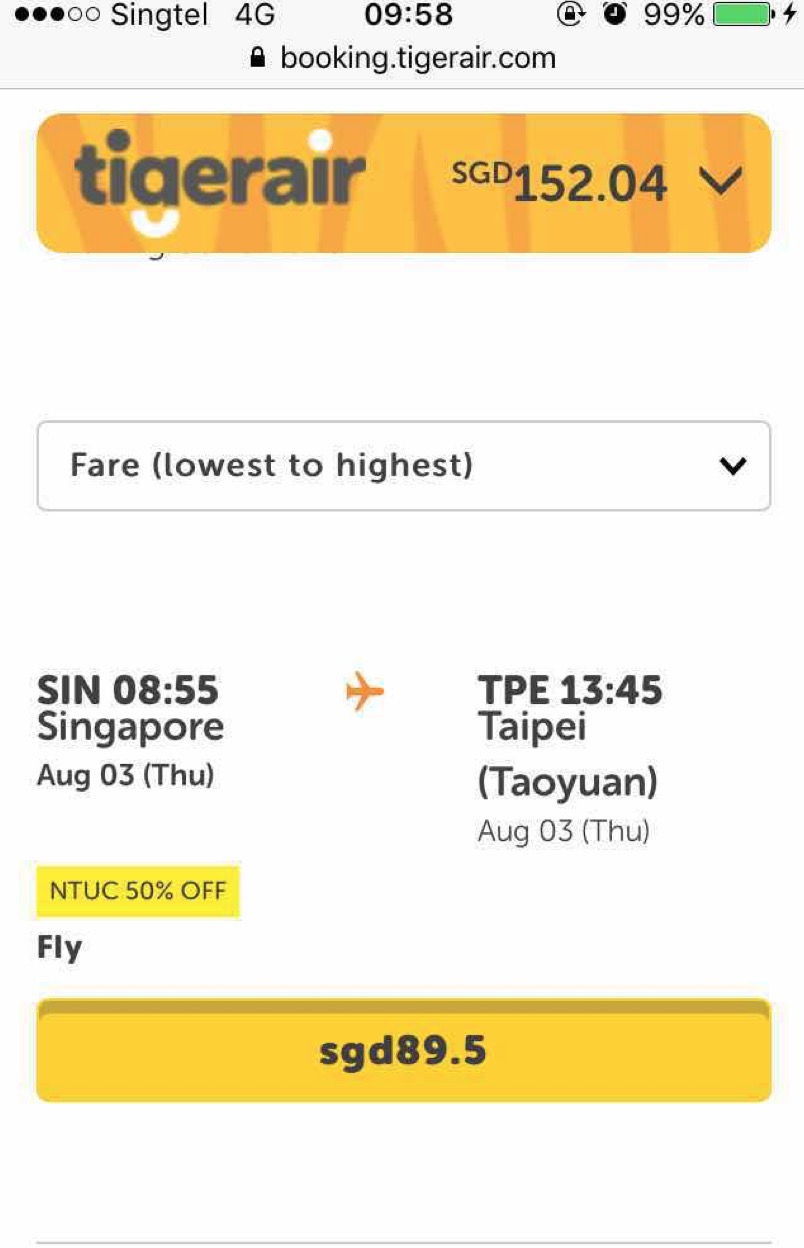
Task: Click the sort dropdown's arrow
Action: coord(733,466)
